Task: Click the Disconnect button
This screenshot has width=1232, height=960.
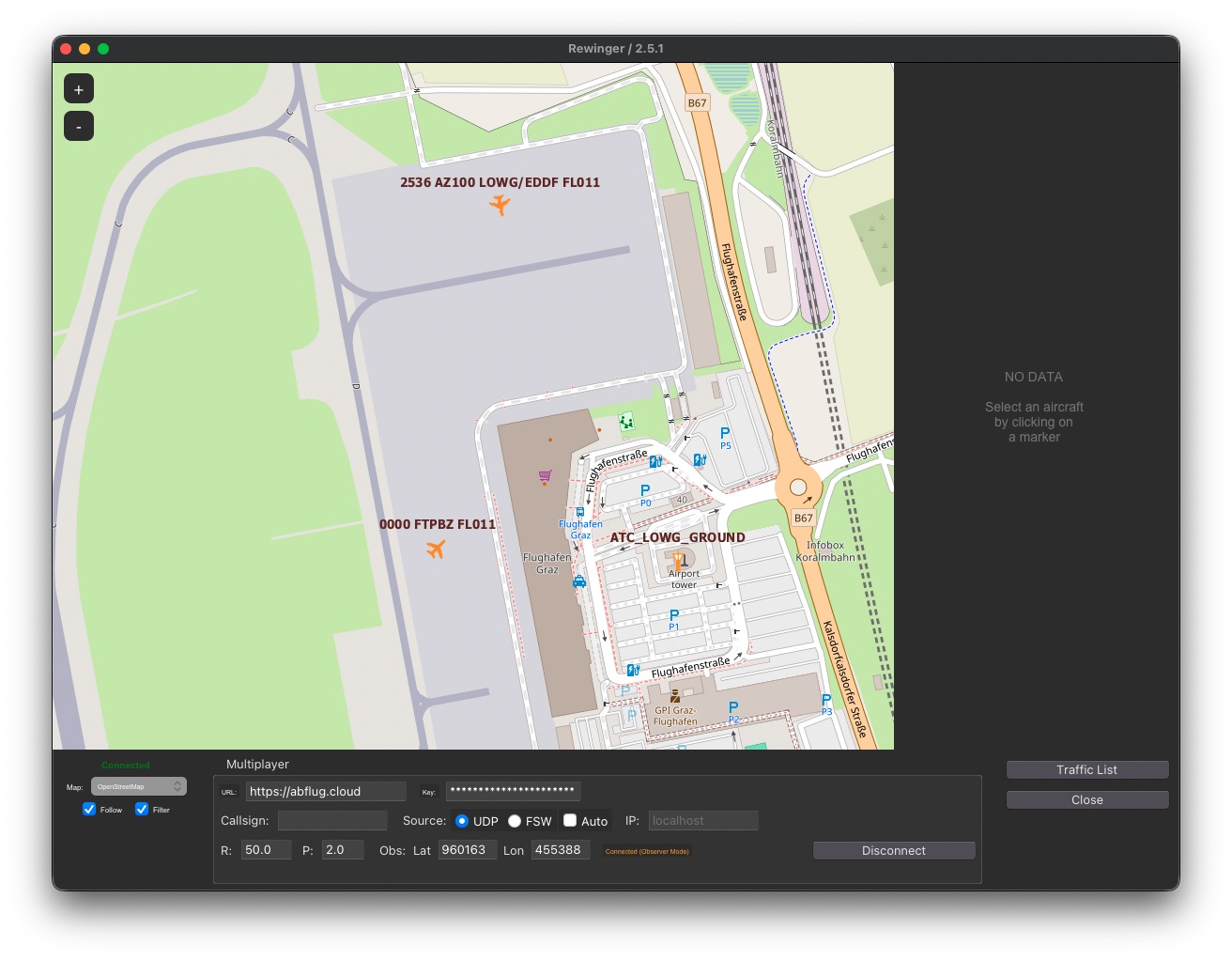Action: [893, 850]
